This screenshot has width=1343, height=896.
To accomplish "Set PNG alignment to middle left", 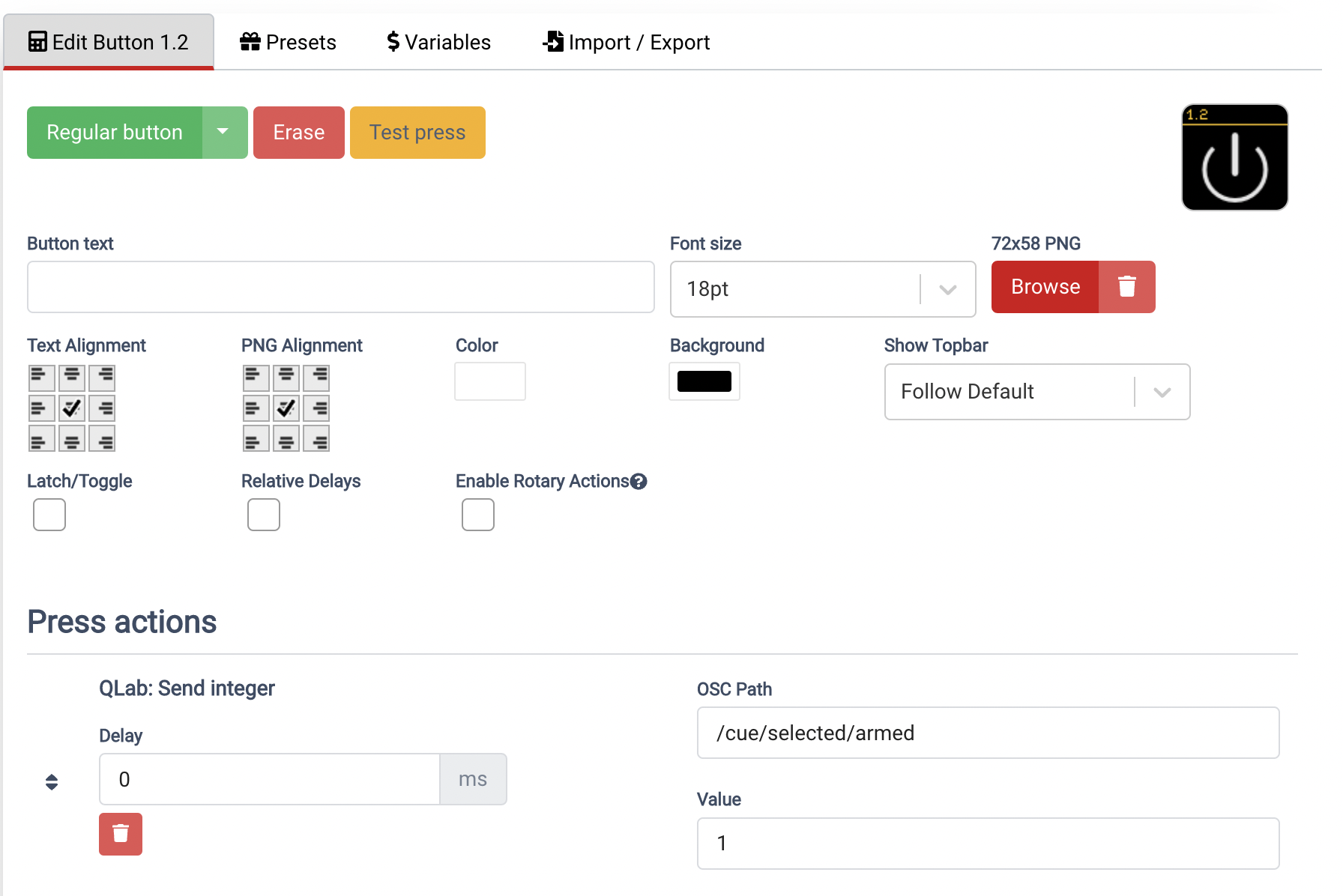I will pyautogui.click(x=256, y=409).
